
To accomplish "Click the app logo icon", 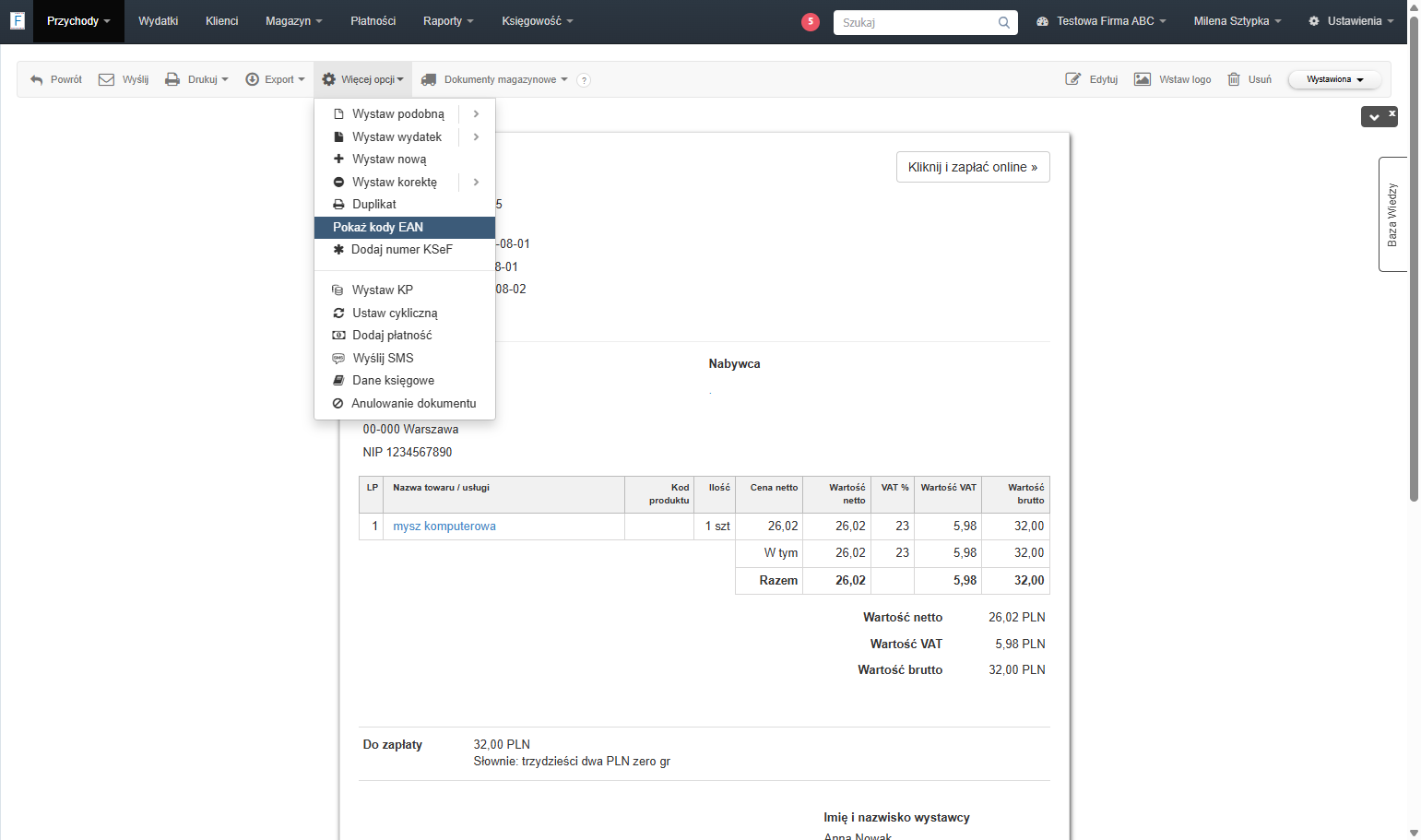I will (17, 20).
